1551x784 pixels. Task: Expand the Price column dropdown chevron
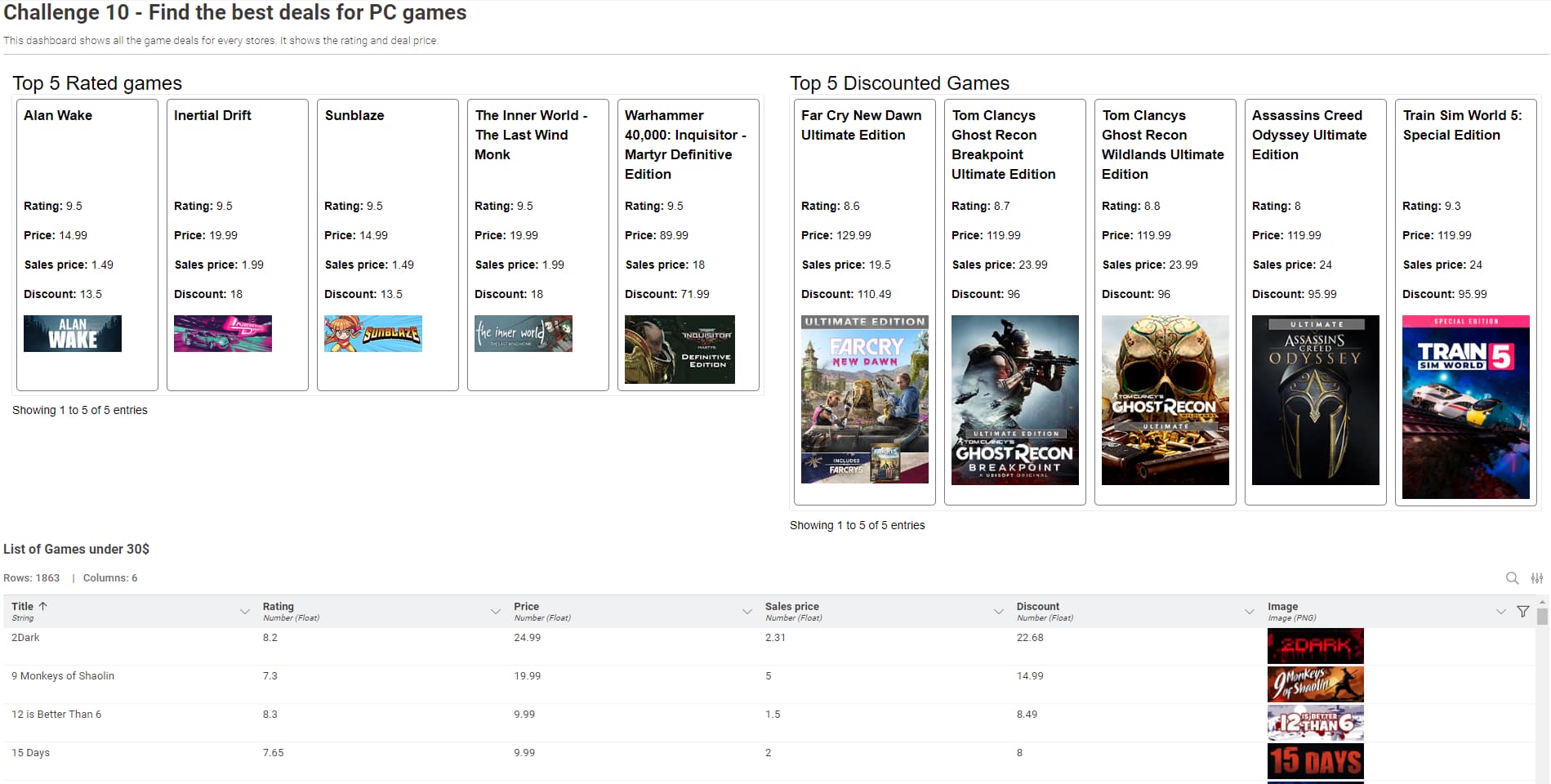[x=747, y=612]
